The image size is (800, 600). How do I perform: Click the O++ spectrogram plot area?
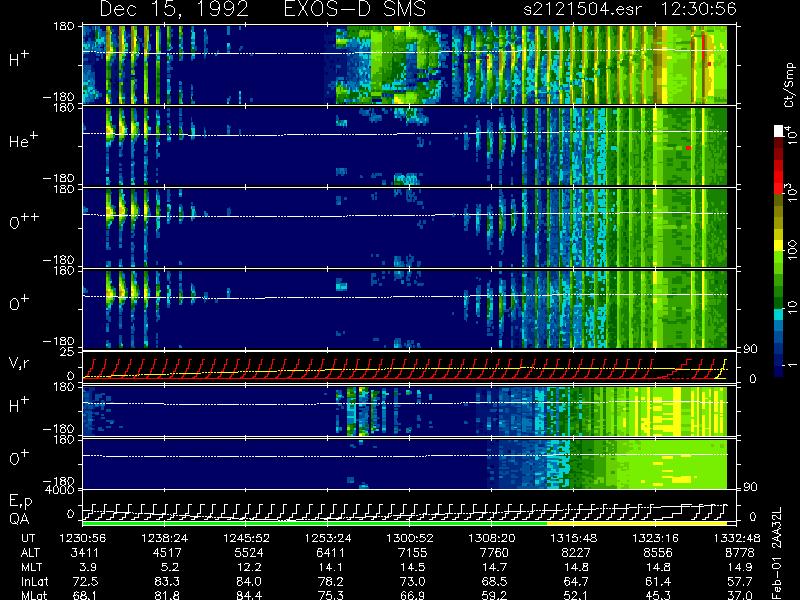pyautogui.click(x=405, y=227)
